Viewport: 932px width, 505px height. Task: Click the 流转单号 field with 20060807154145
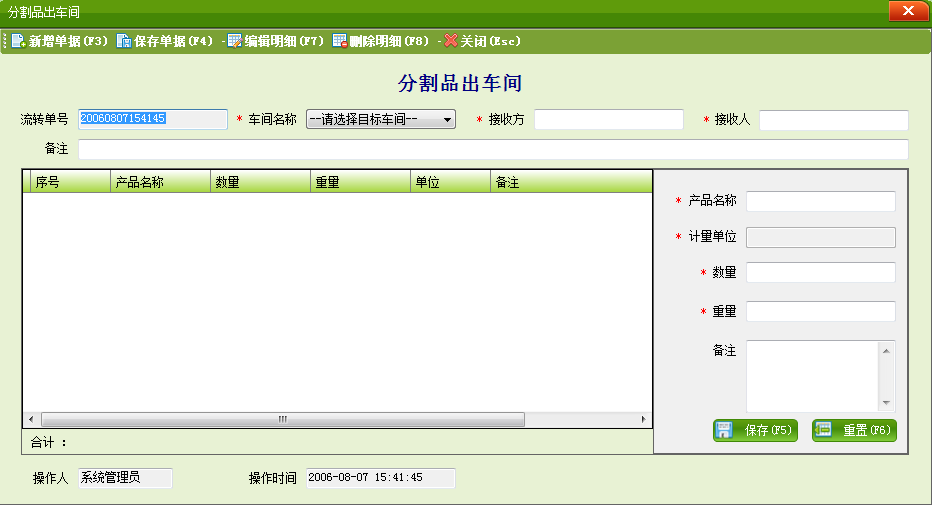[x=153, y=119]
